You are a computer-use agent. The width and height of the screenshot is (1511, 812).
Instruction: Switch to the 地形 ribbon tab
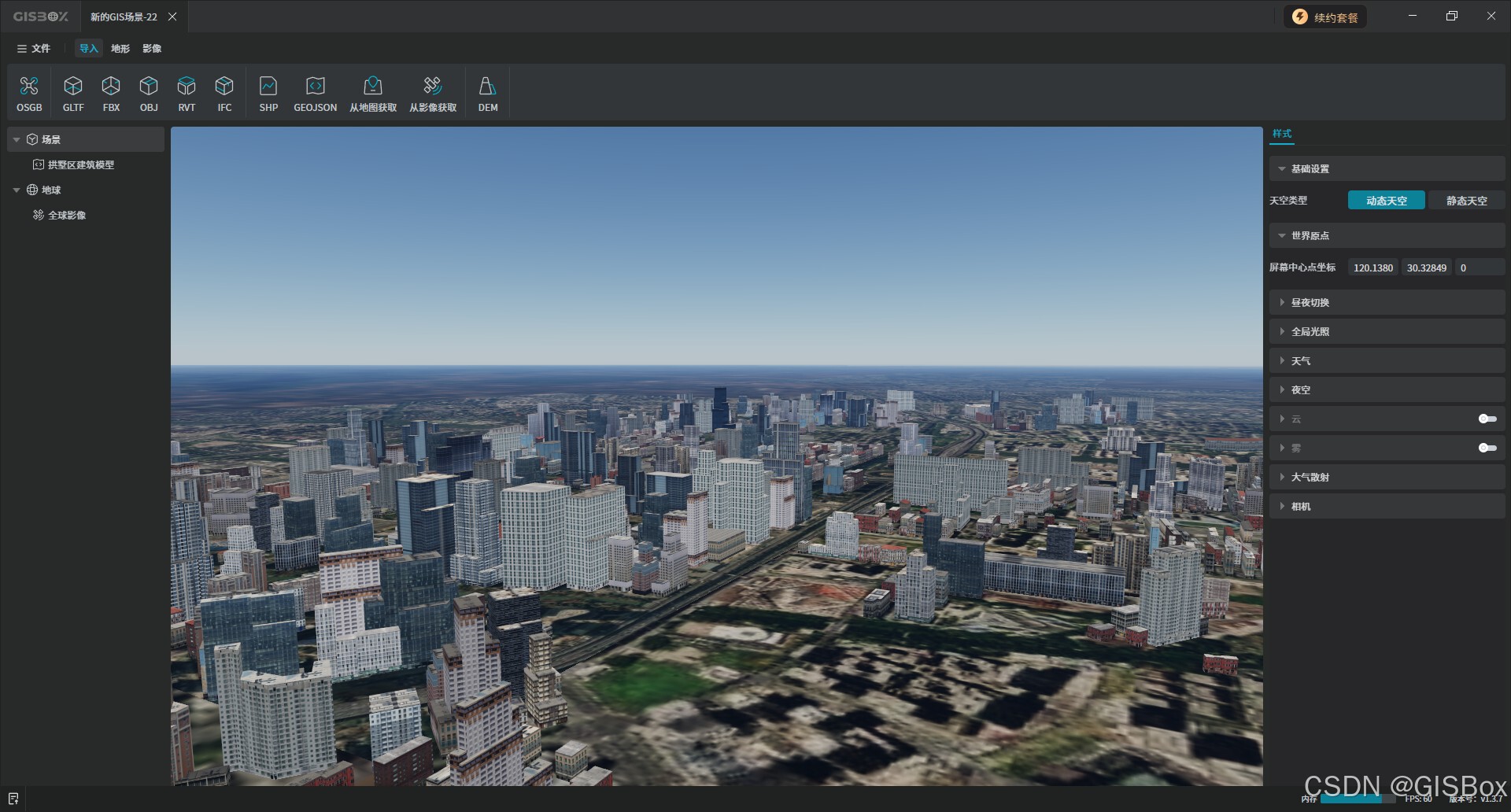[x=120, y=48]
